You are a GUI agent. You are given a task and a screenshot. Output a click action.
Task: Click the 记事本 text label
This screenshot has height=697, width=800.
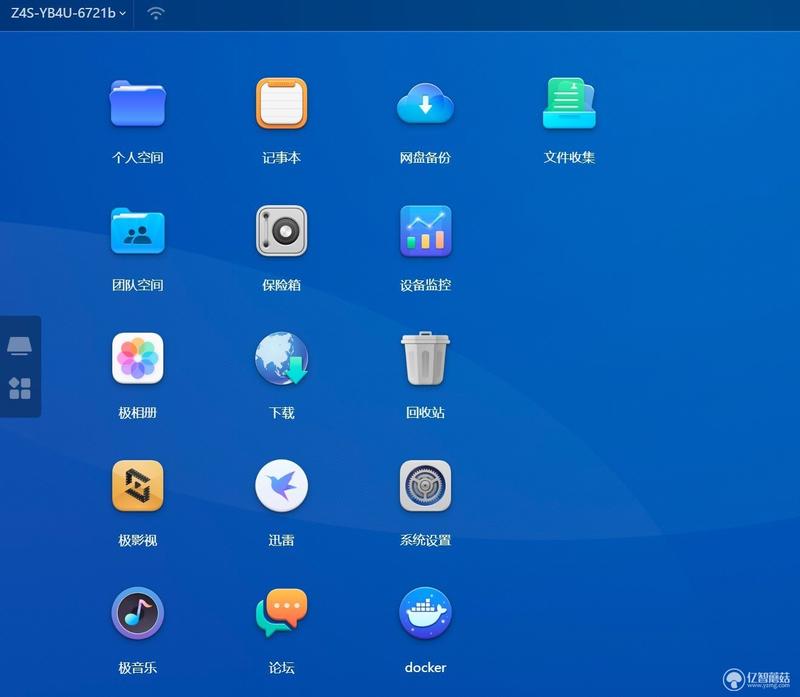[282, 157]
